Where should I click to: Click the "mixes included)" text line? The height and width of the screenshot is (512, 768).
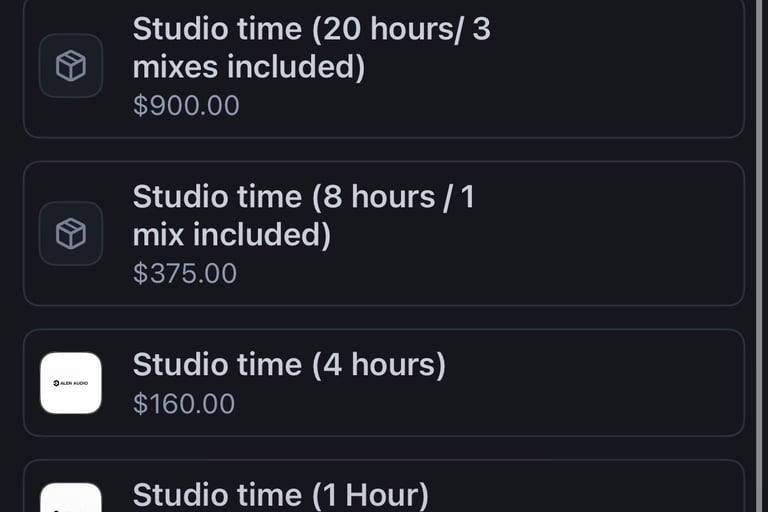click(248, 68)
